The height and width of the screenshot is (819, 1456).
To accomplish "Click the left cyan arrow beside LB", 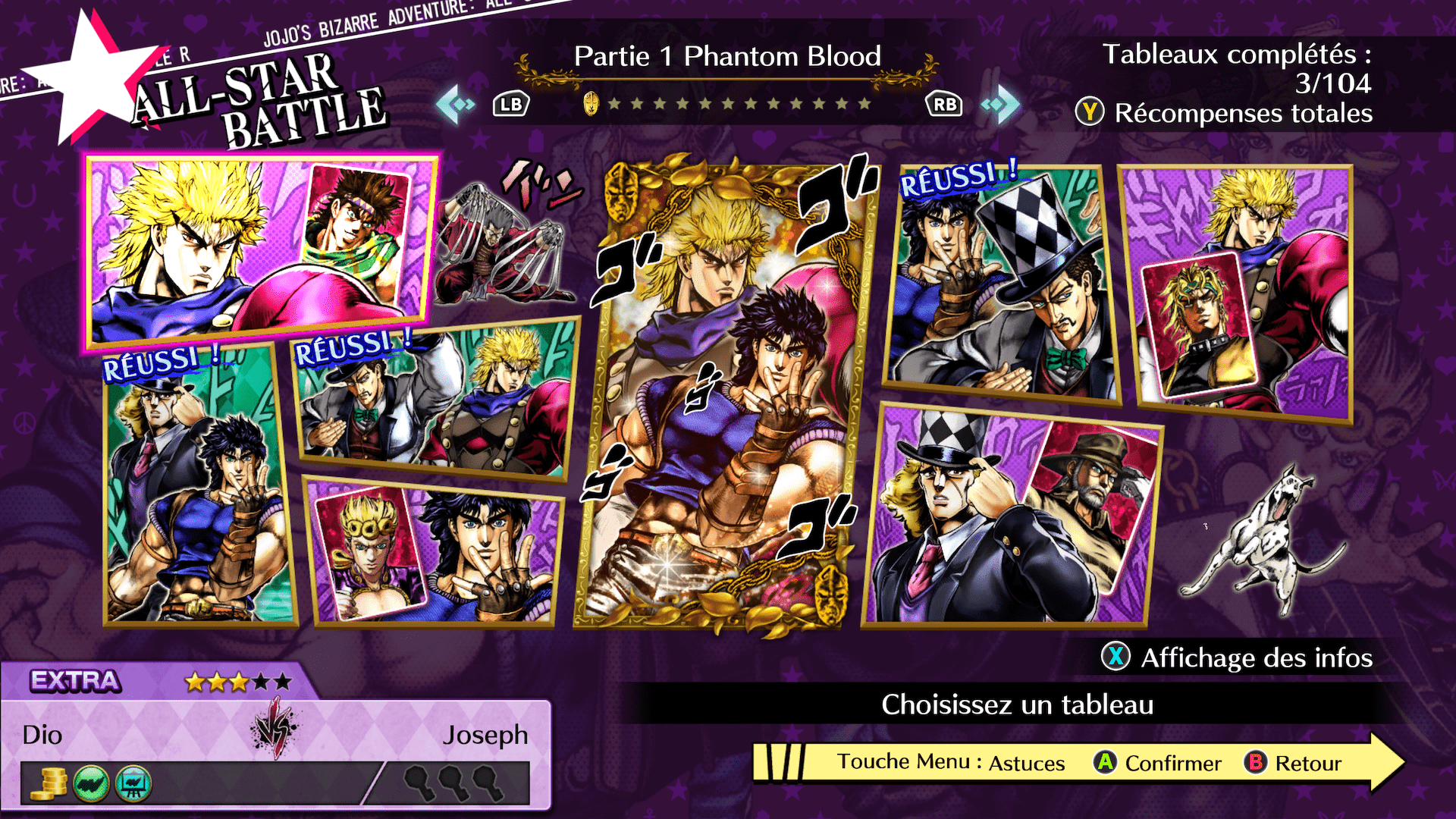I will pos(455,105).
